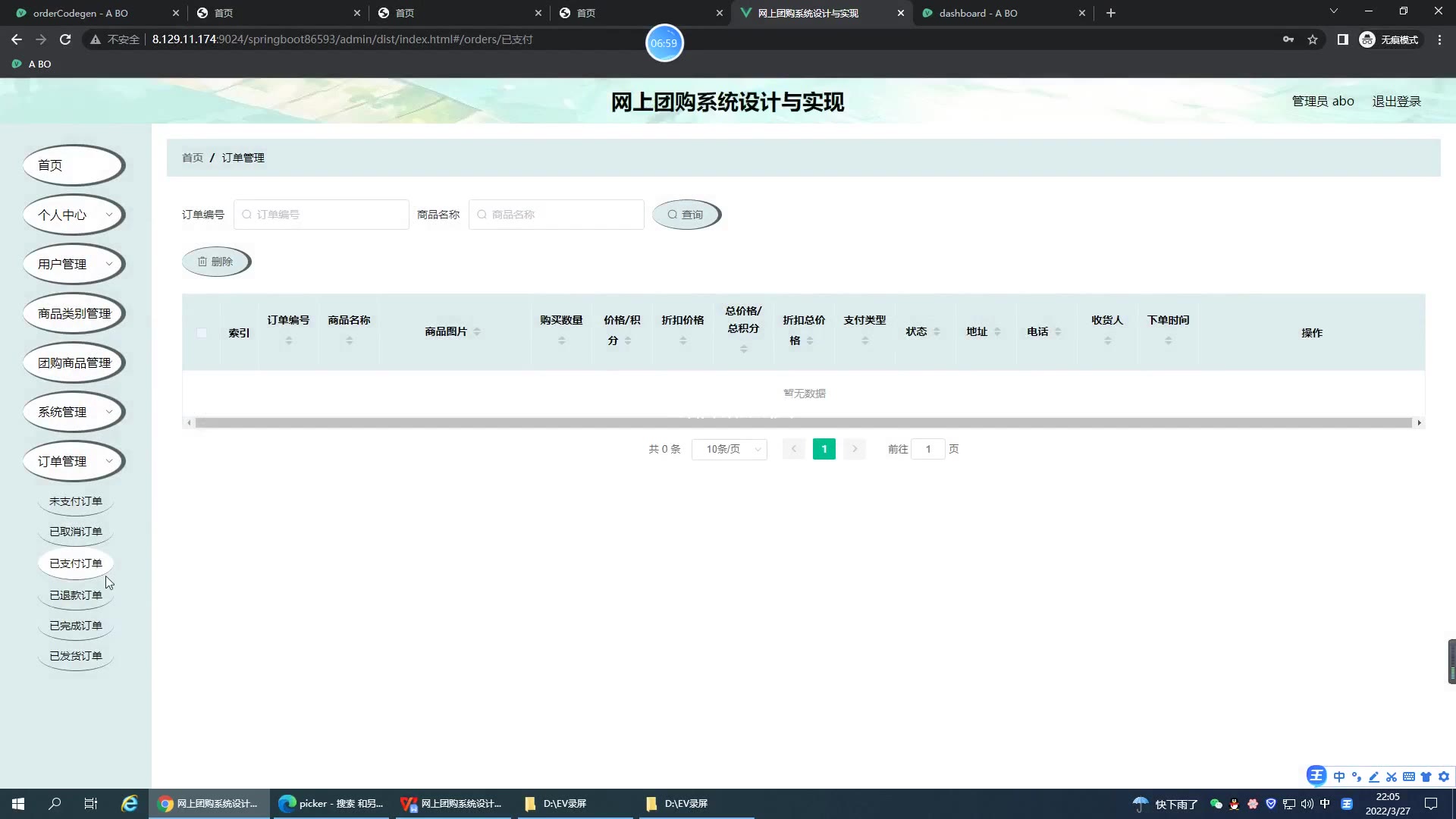Sort table by 订单编号 sort arrows

click(288, 341)
